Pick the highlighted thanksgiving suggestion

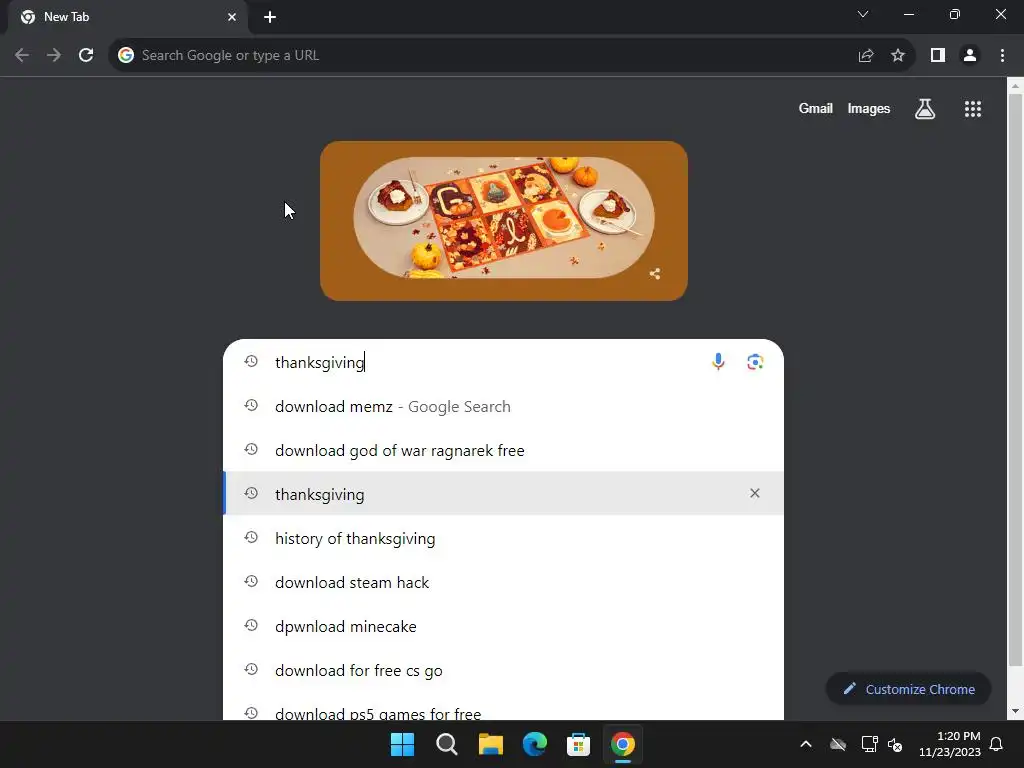[x=503, y=494]
